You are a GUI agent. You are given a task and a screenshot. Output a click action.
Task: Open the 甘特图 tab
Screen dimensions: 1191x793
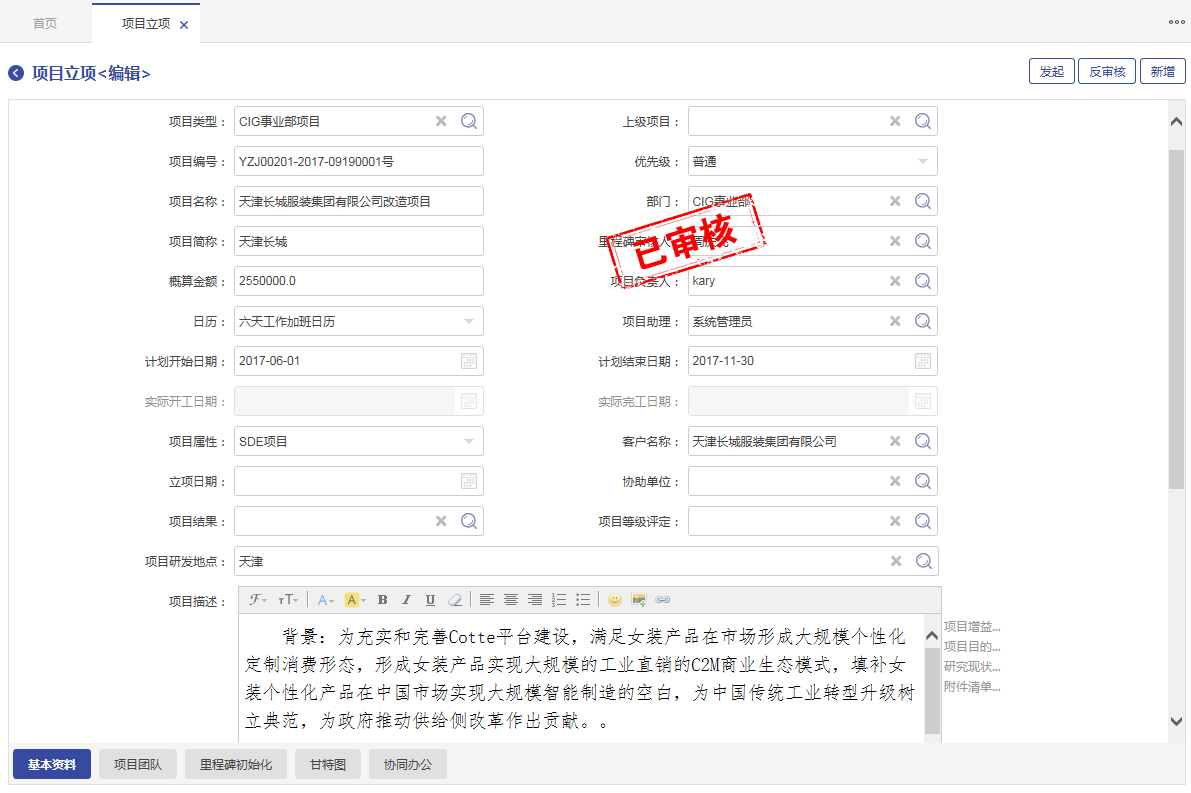(327, 764)
